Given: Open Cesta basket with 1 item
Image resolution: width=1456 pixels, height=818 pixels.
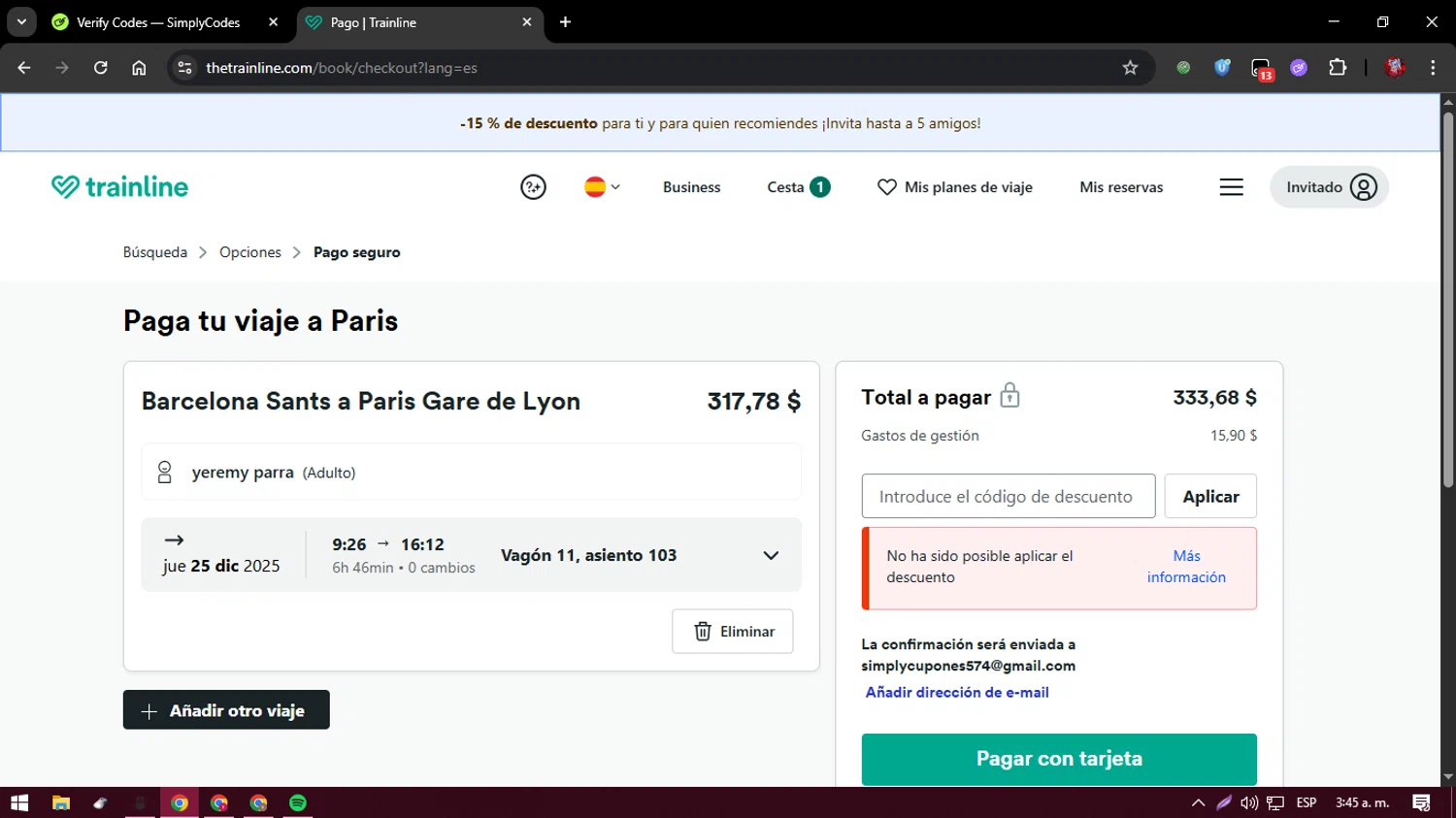Looking at the screenshot, I should [x=798, y=187].
